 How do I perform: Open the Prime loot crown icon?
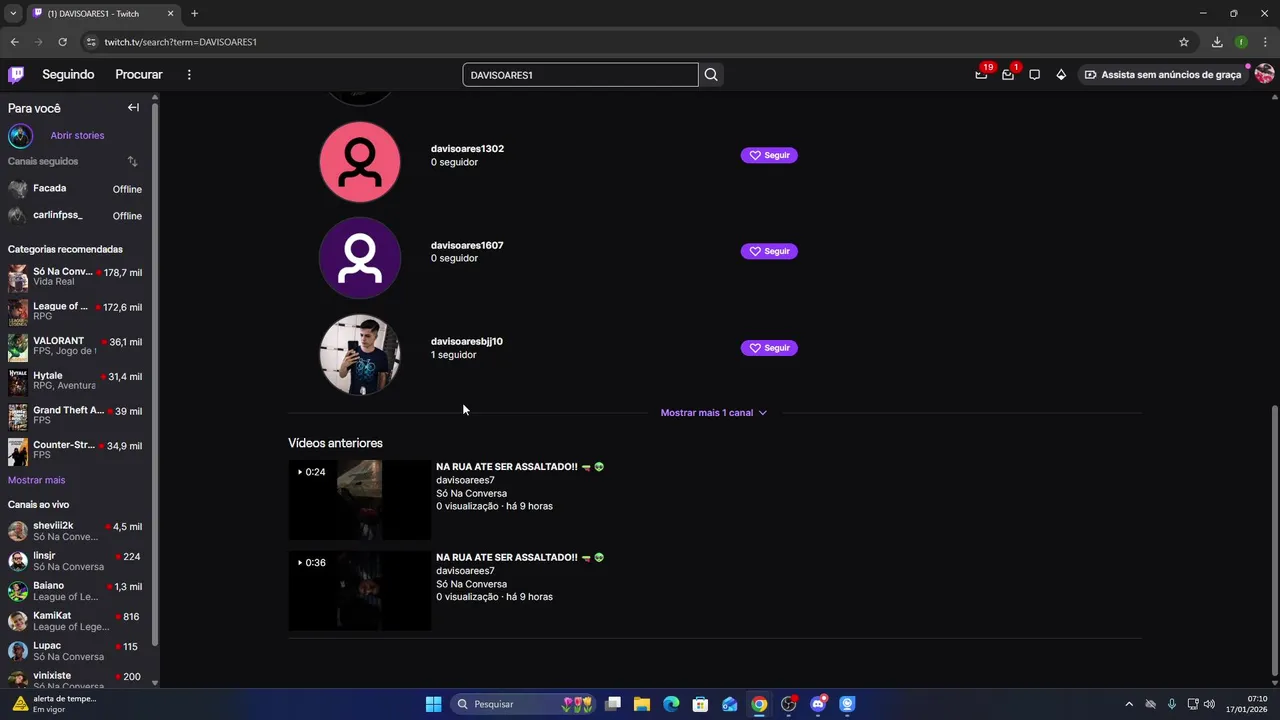pyautogui.click(x=981, y=75)
